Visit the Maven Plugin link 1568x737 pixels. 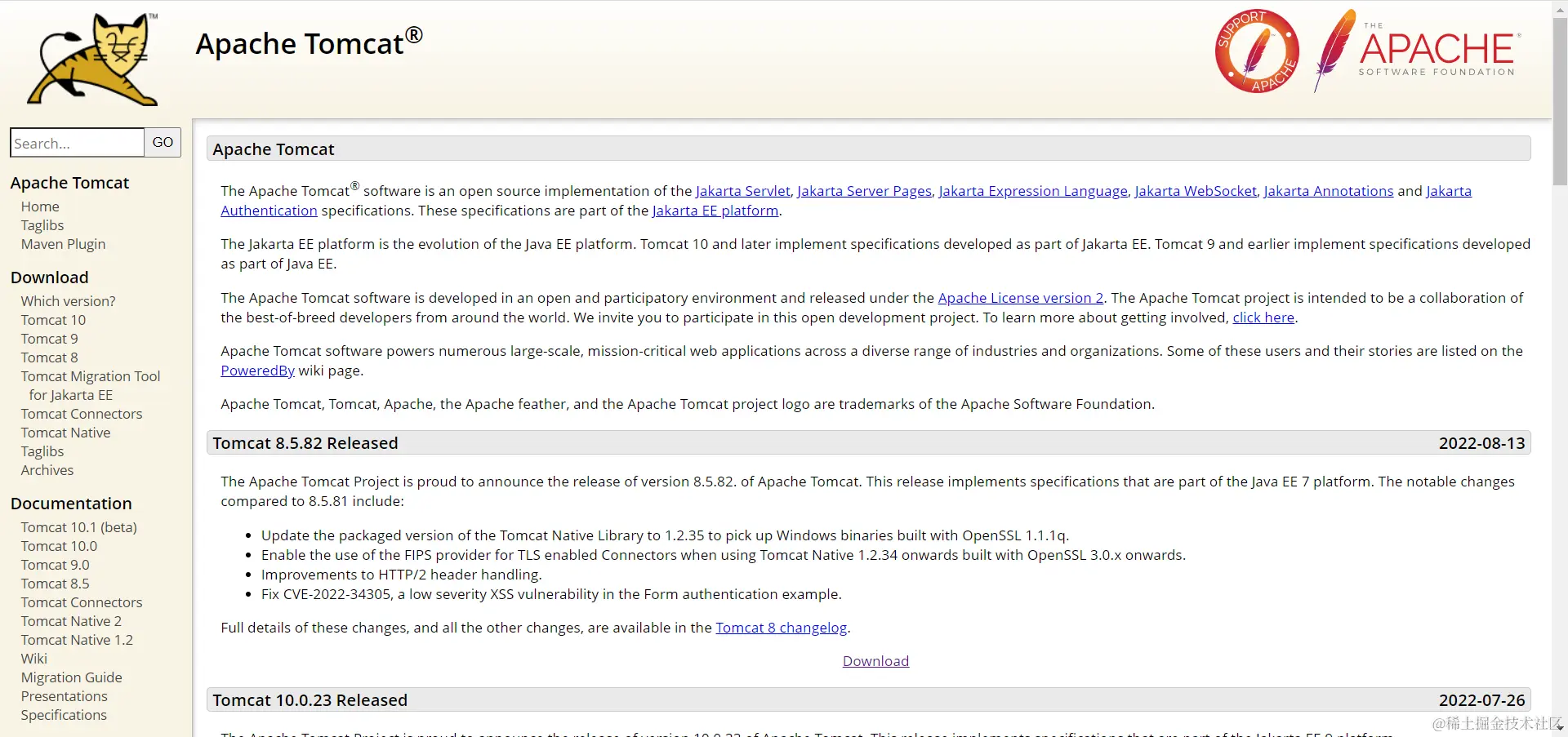[x=64, y=244]
